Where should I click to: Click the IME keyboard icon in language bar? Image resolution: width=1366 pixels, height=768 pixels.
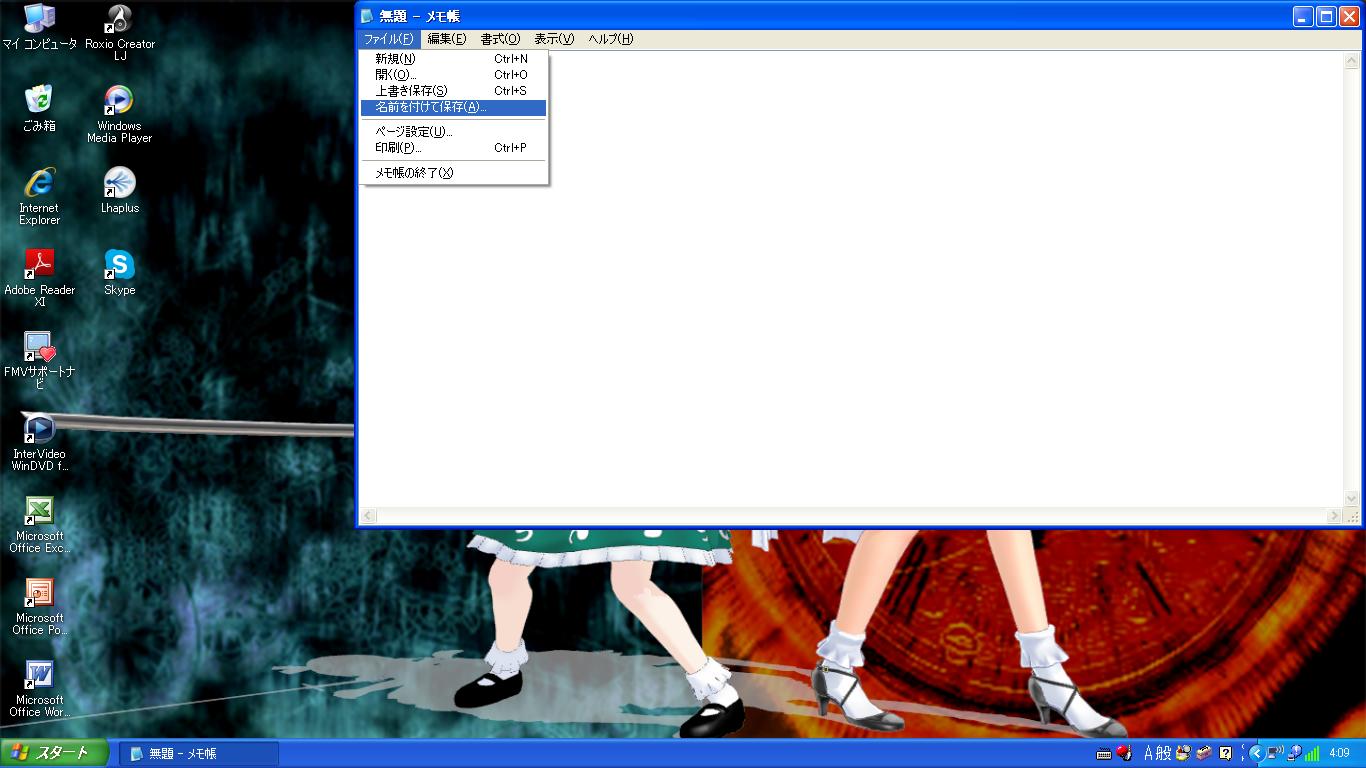coord(1104,753)
